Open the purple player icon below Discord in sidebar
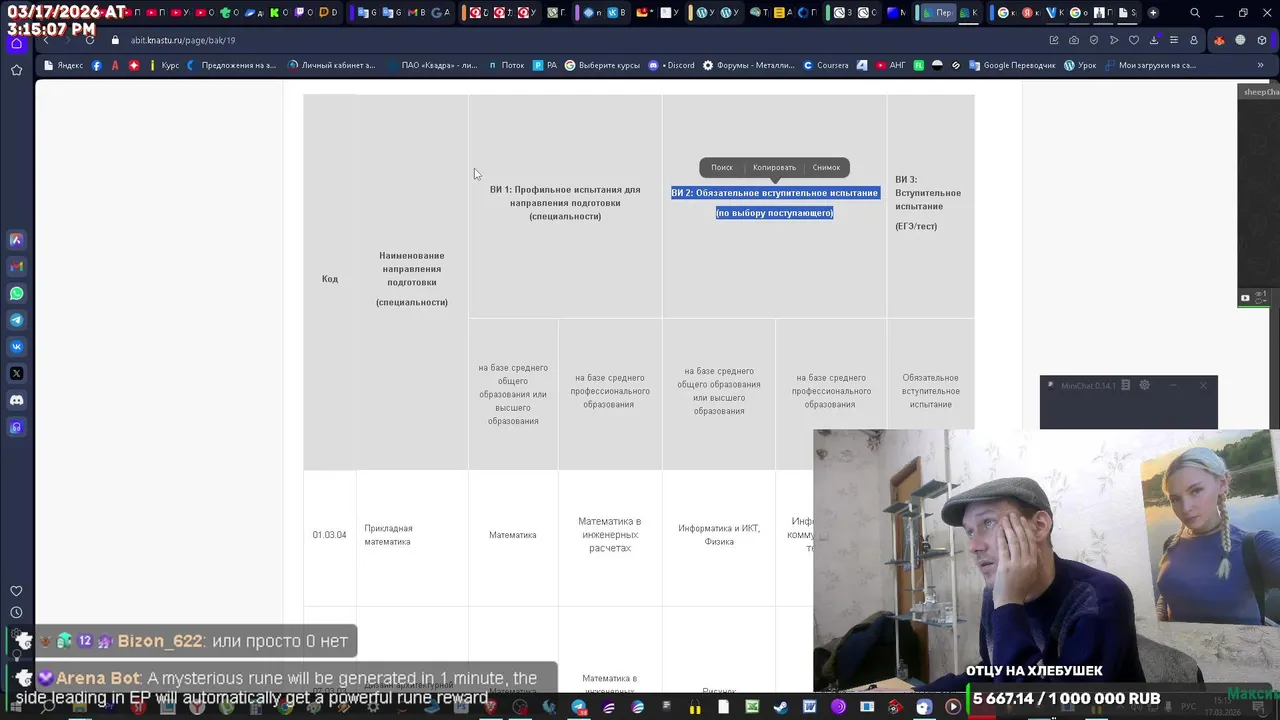 pyautogui.click(x=16, y=427)
